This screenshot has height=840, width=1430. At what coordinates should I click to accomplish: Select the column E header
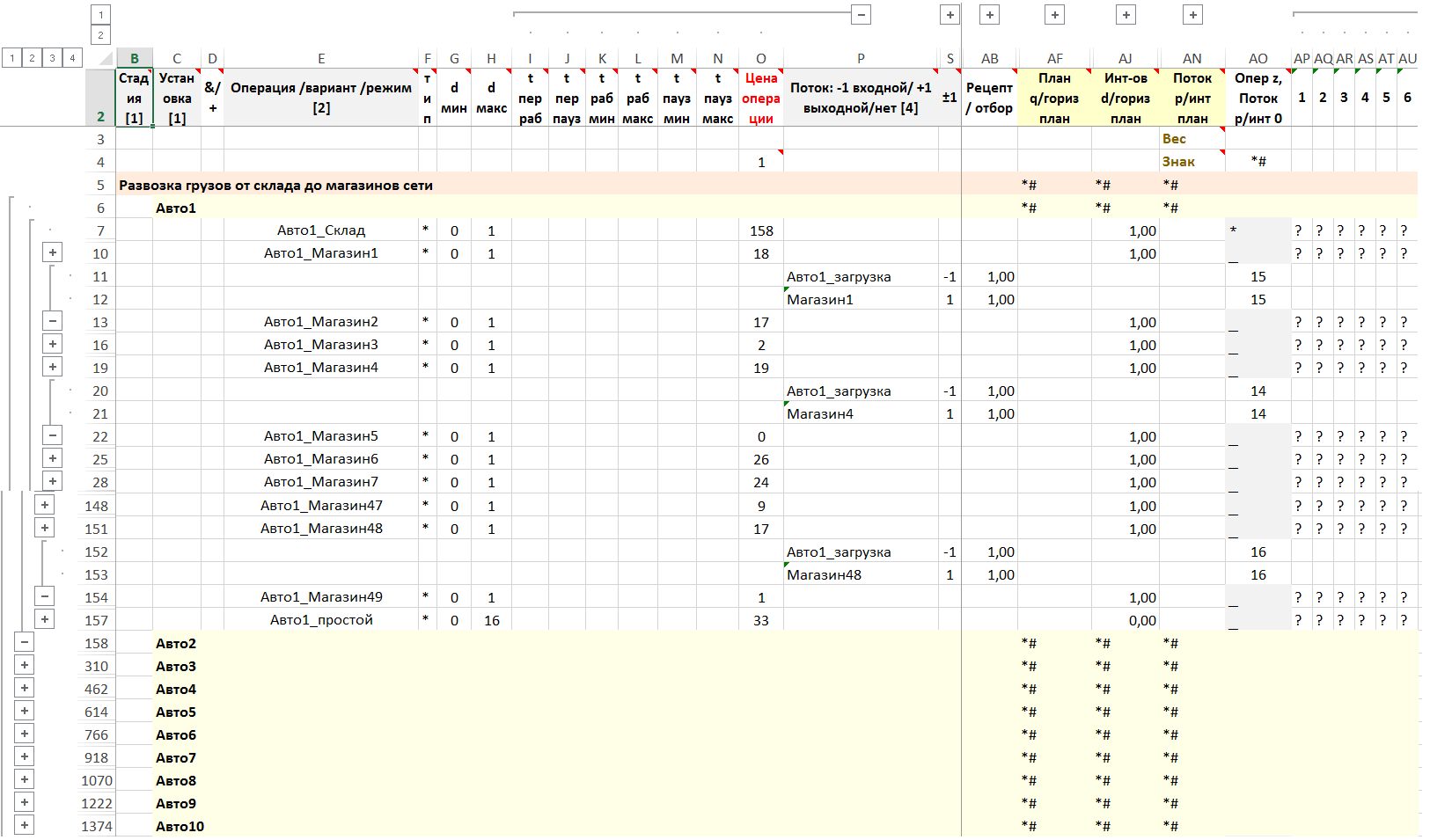[321, 59]
